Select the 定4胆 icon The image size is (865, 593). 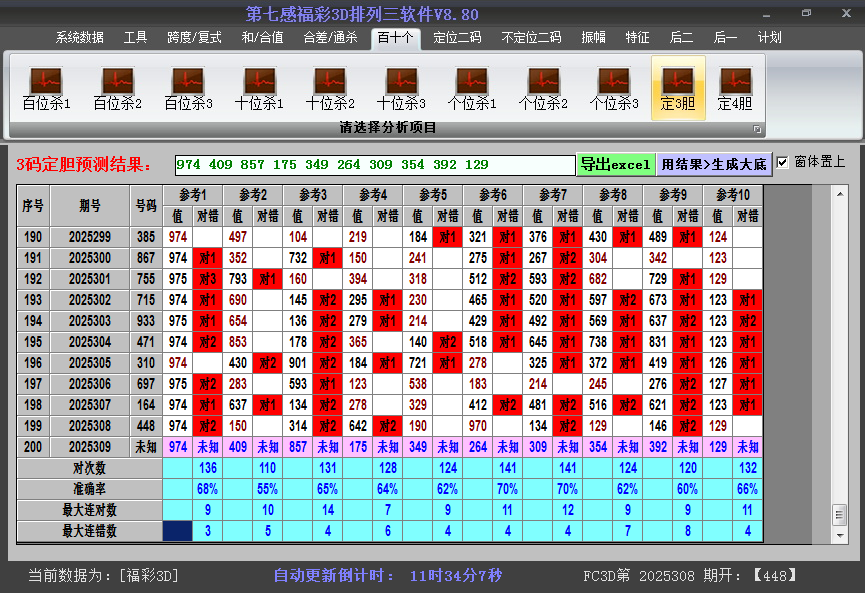click(735, 88)
